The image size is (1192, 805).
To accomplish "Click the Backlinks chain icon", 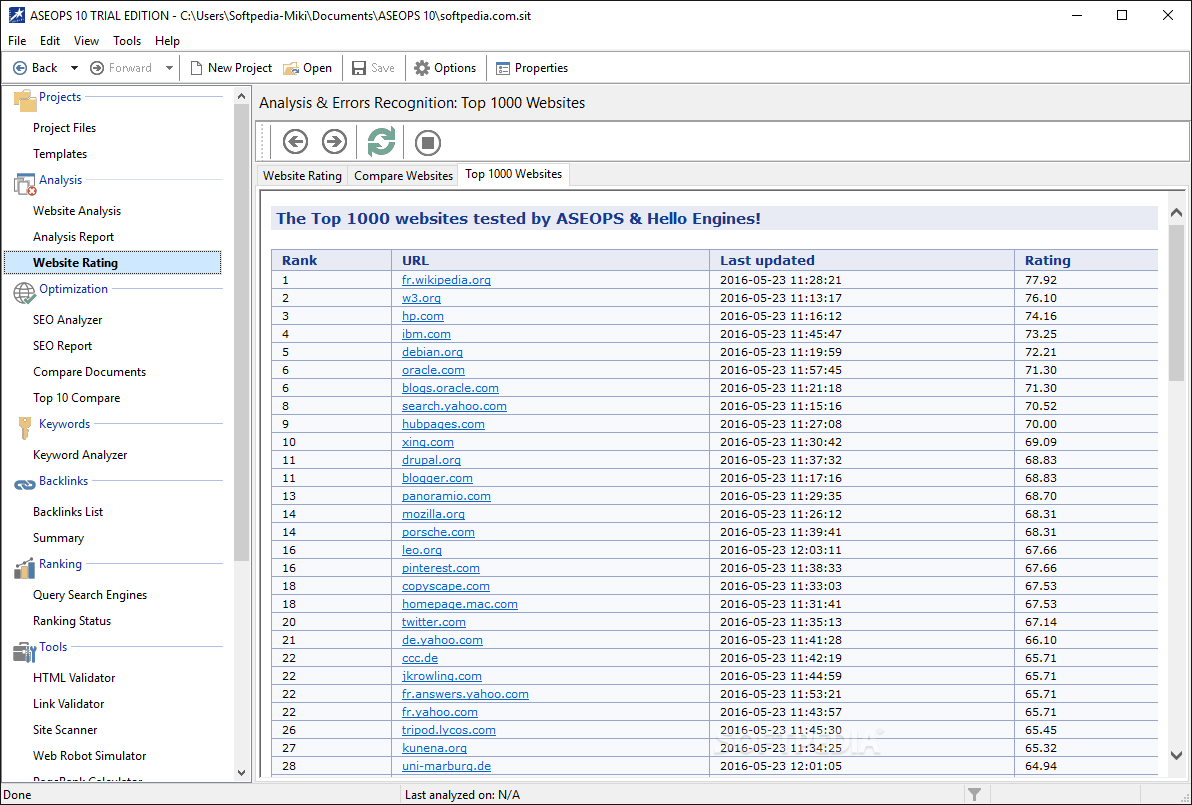I will click(x=24, y=484).
